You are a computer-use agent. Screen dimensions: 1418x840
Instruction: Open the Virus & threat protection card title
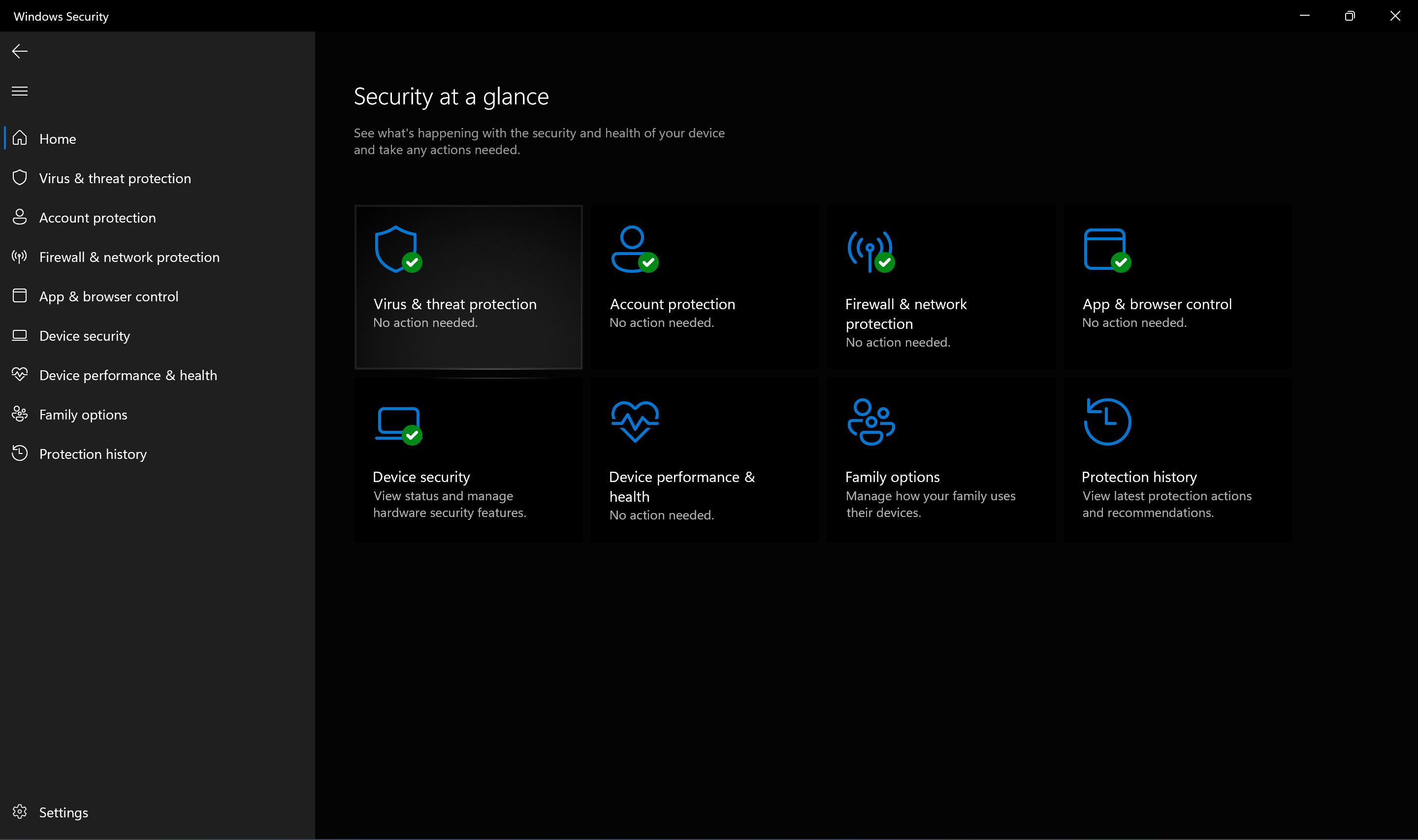(x=455, y=304)
